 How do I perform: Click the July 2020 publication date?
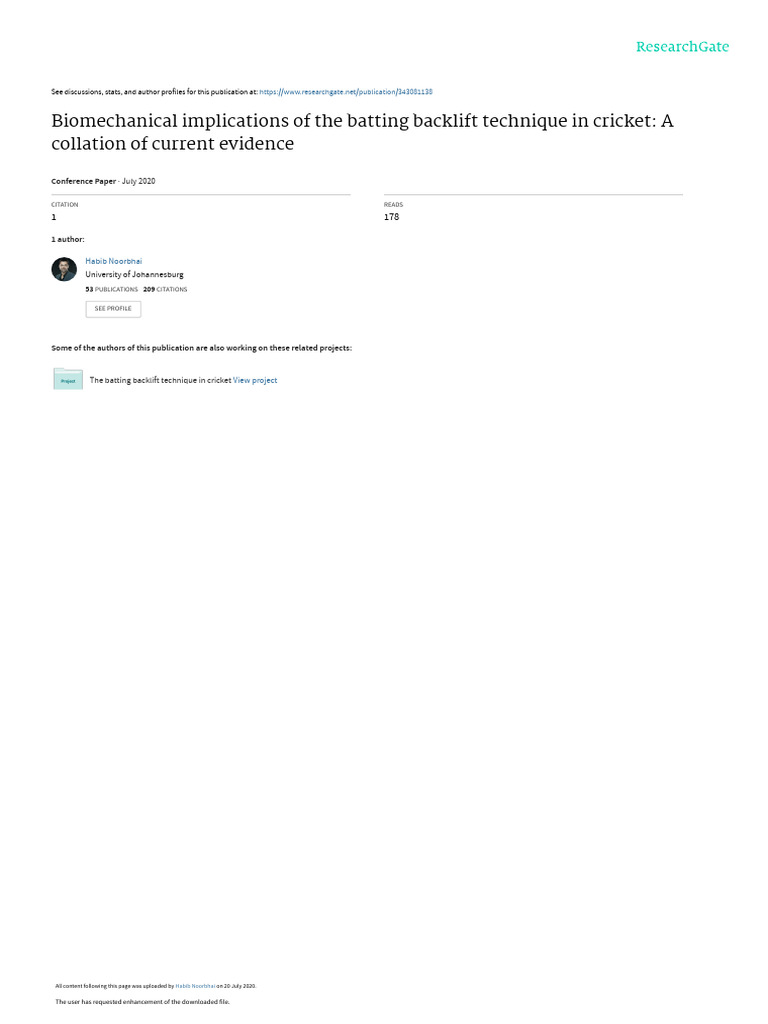point(139,181)
